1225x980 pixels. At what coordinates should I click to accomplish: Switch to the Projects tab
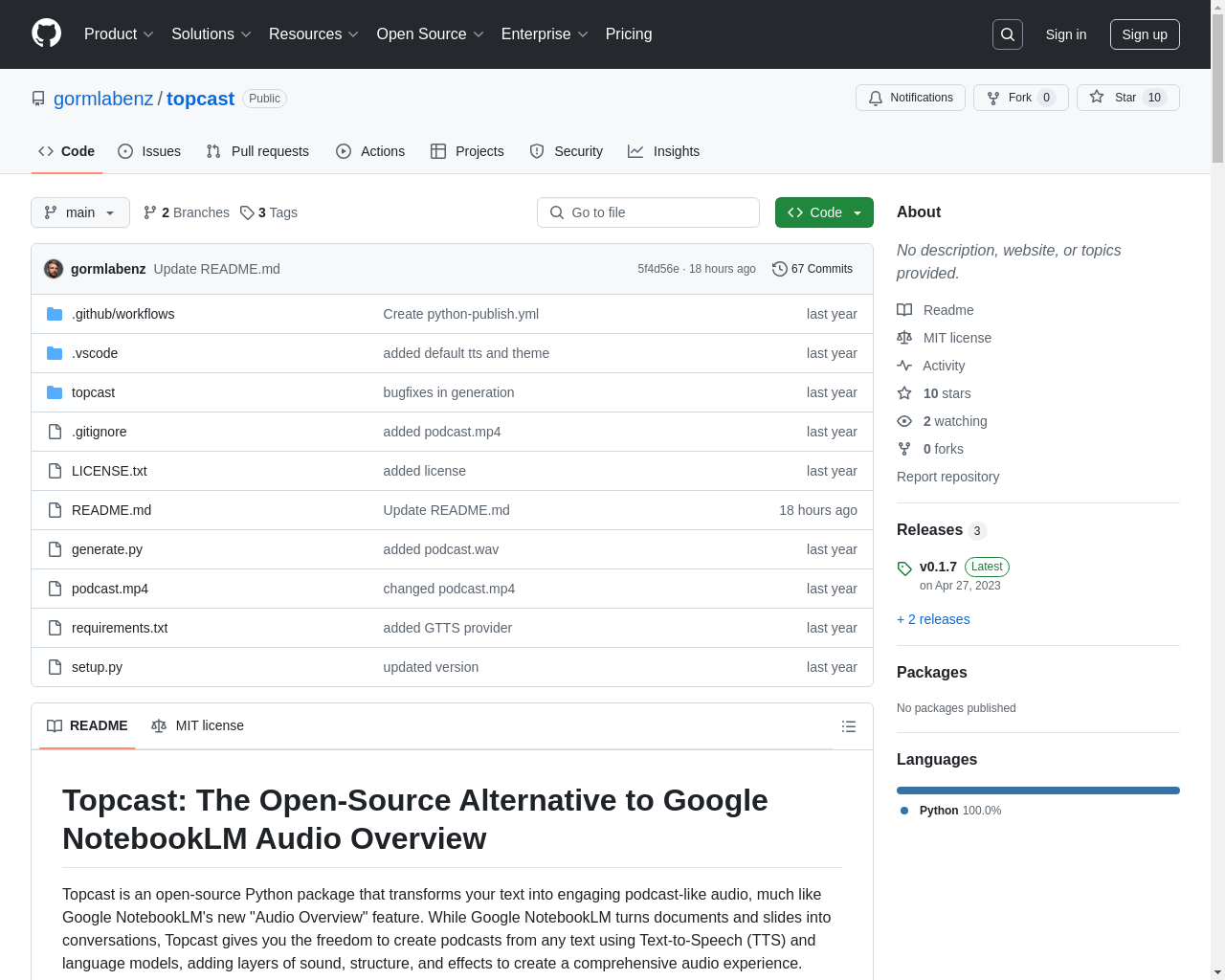pos(467,151)
